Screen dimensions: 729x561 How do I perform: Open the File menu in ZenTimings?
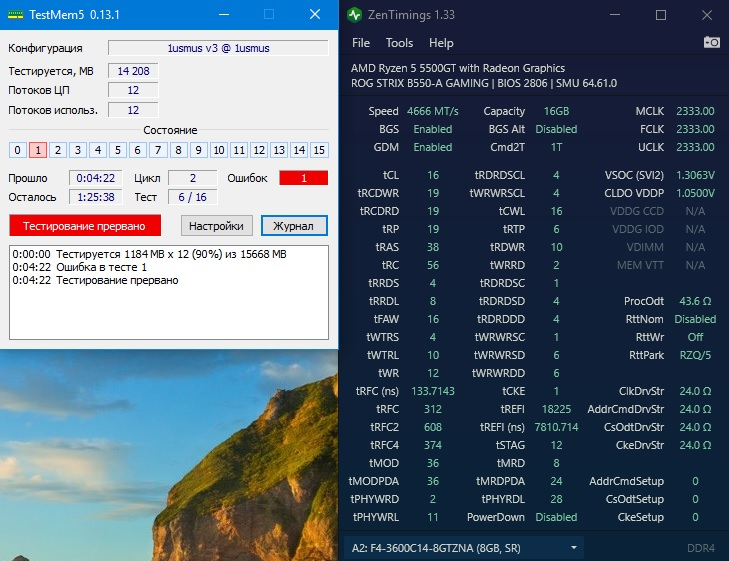coord(361,43)
